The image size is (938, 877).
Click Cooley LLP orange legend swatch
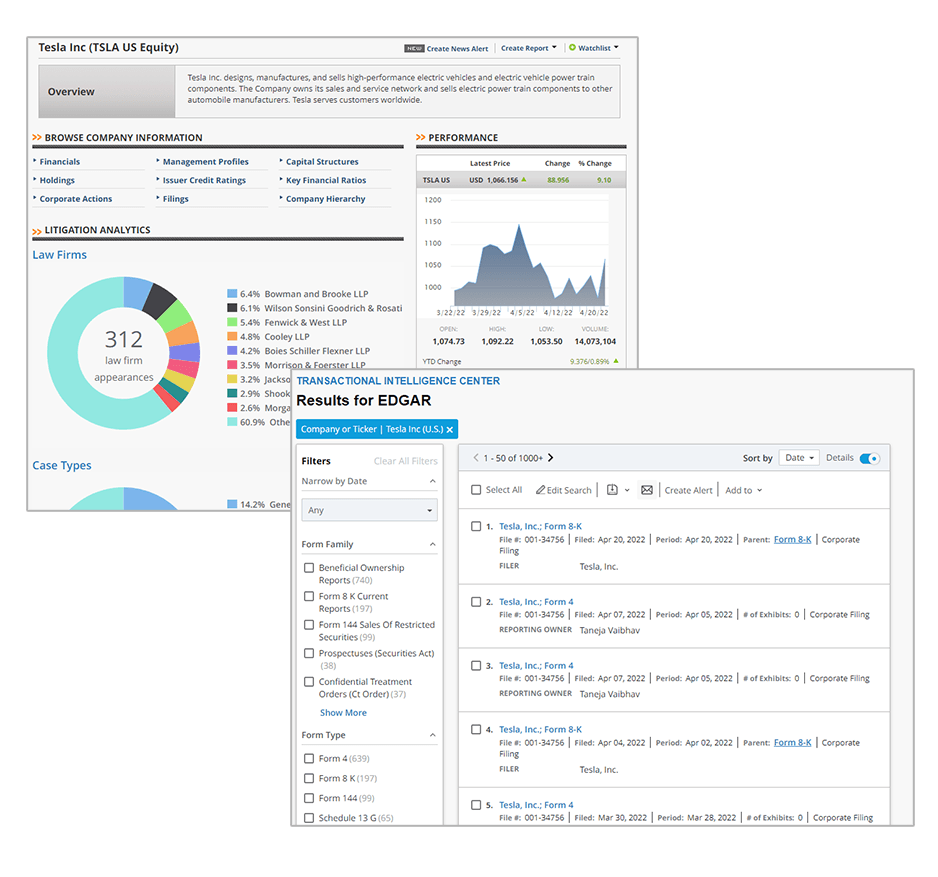click(x=232, y=337)
